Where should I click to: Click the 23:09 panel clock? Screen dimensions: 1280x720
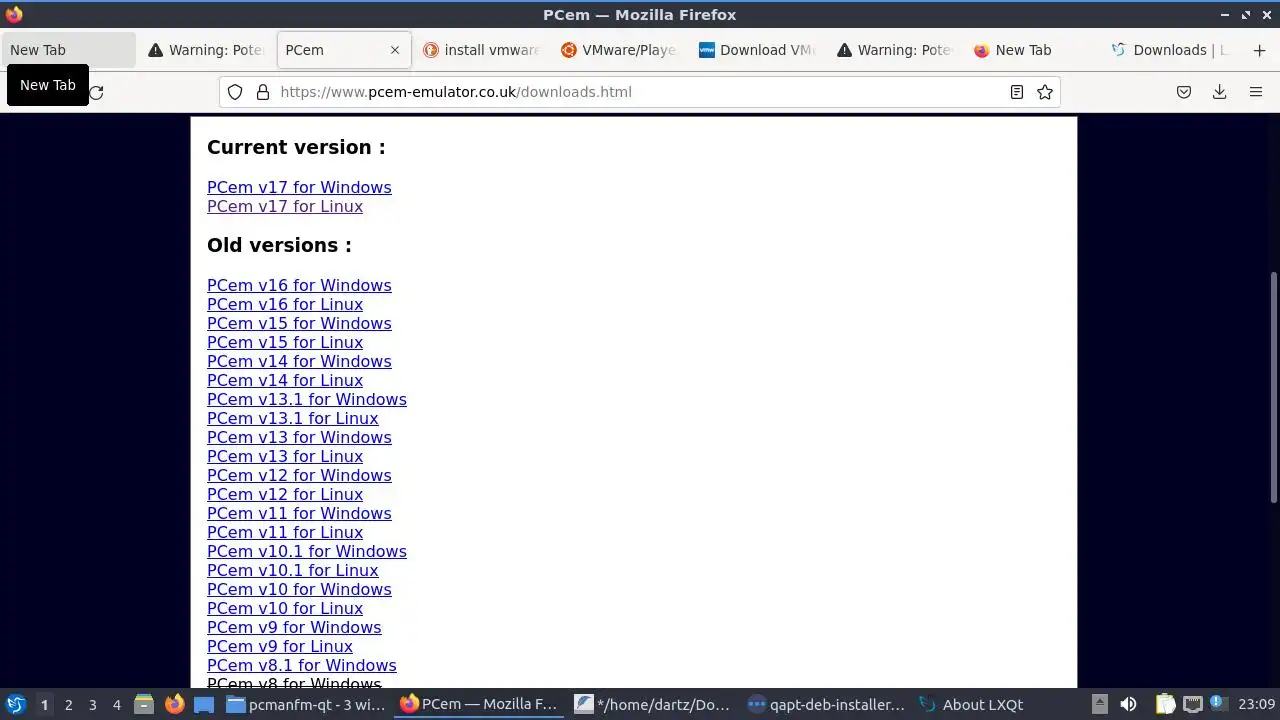coord(1256,704)
